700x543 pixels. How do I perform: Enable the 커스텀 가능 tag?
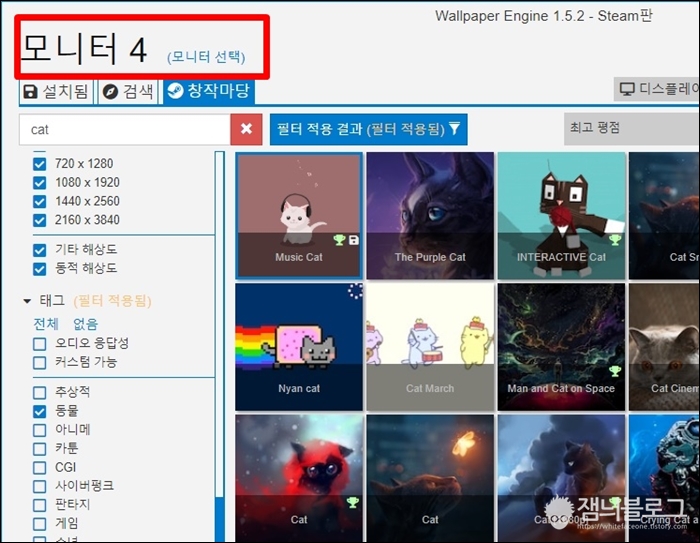40,363
